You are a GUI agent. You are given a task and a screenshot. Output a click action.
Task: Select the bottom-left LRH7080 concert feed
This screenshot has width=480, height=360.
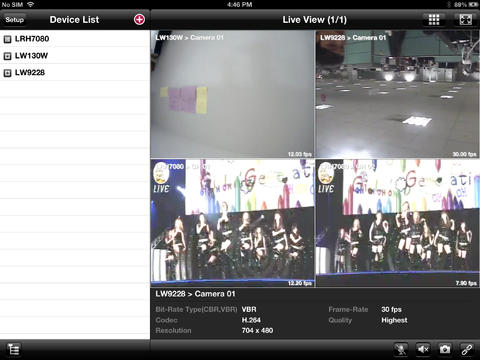[x=232, y=223]
